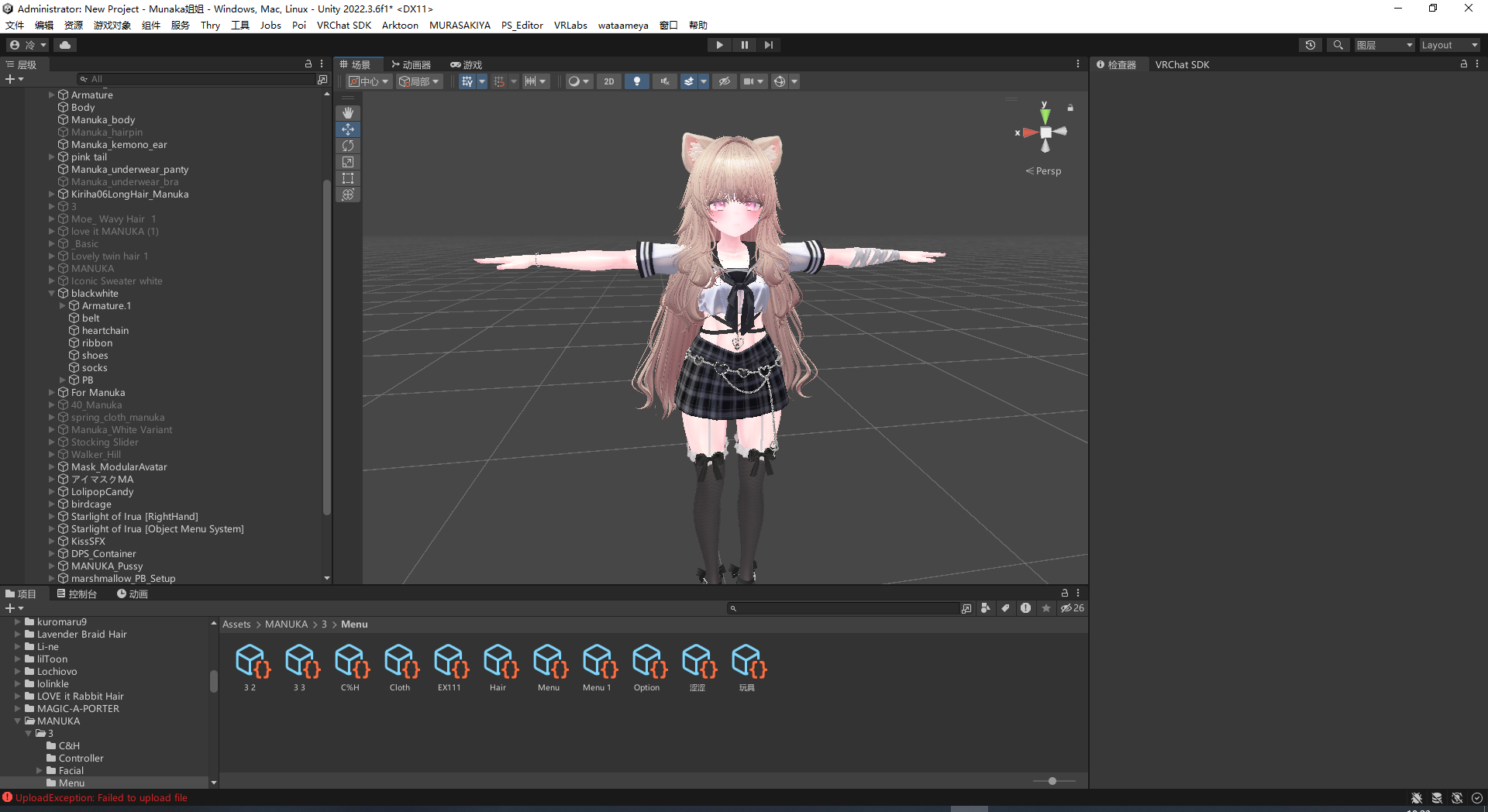Viewport: 1488px width, 812px height.
Task: Switch to the 控制台 Console tab
Action: 77,594
